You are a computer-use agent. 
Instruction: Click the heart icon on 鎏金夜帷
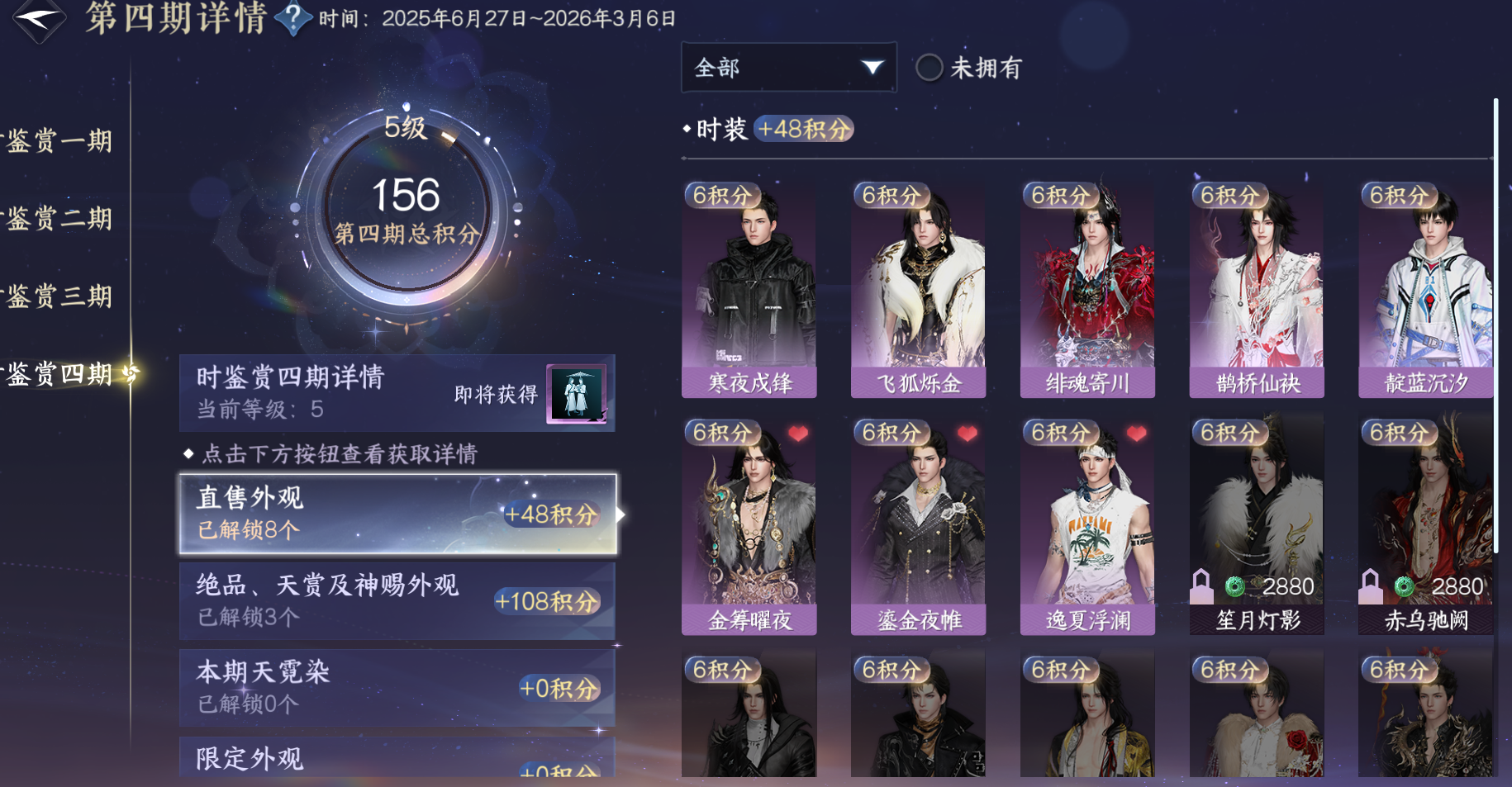click(967, 434)
